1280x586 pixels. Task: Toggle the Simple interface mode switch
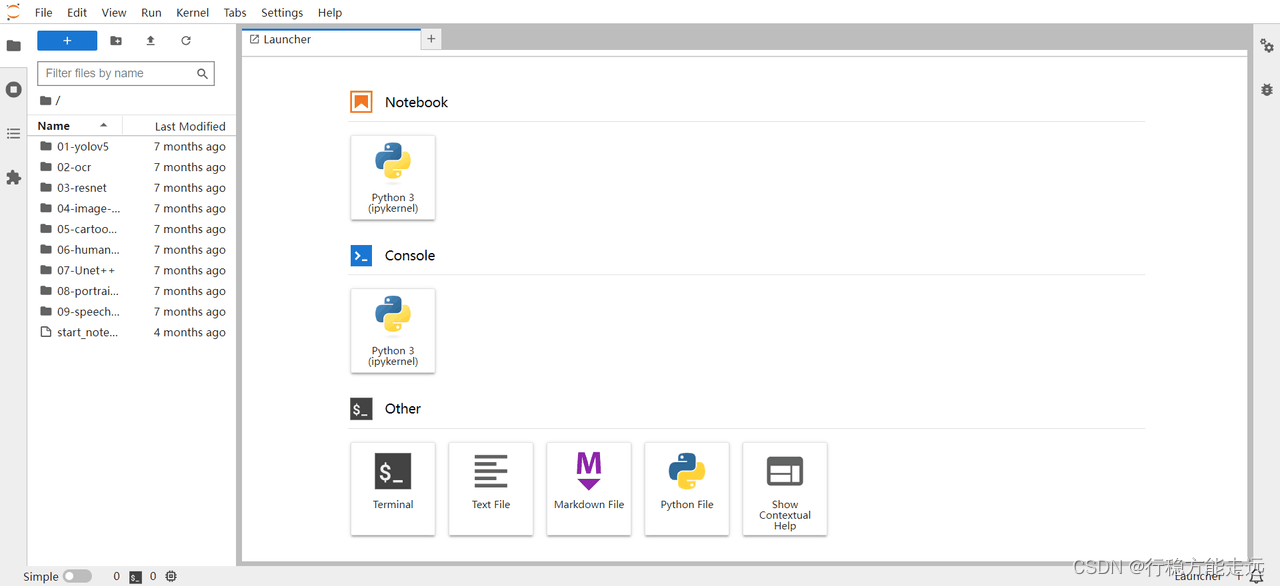click(x=77, y=576)
